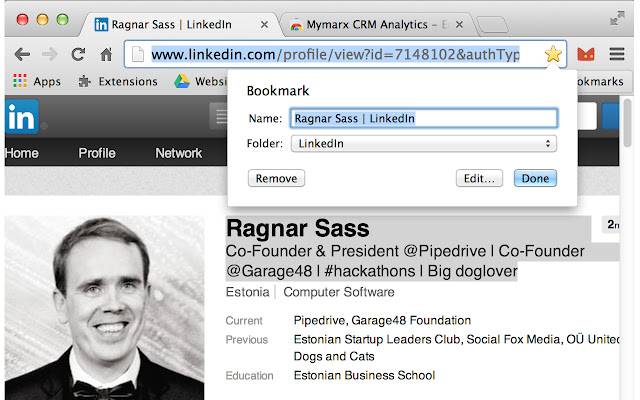Image resolution: width=640 pixels, height=400 pixels.
Task: Click the Computer Software industry link
Action: [x=339, y=292]
